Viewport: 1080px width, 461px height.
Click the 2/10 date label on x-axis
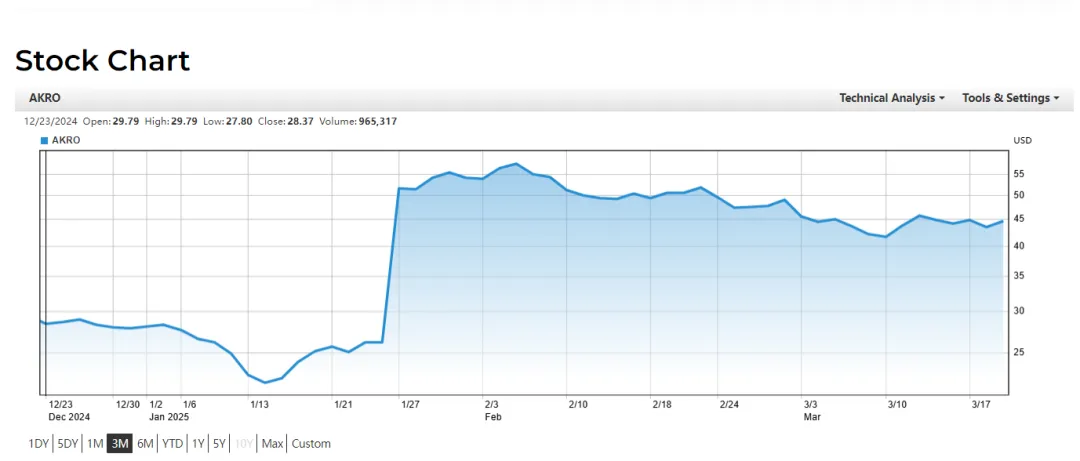tap(578, 404)
